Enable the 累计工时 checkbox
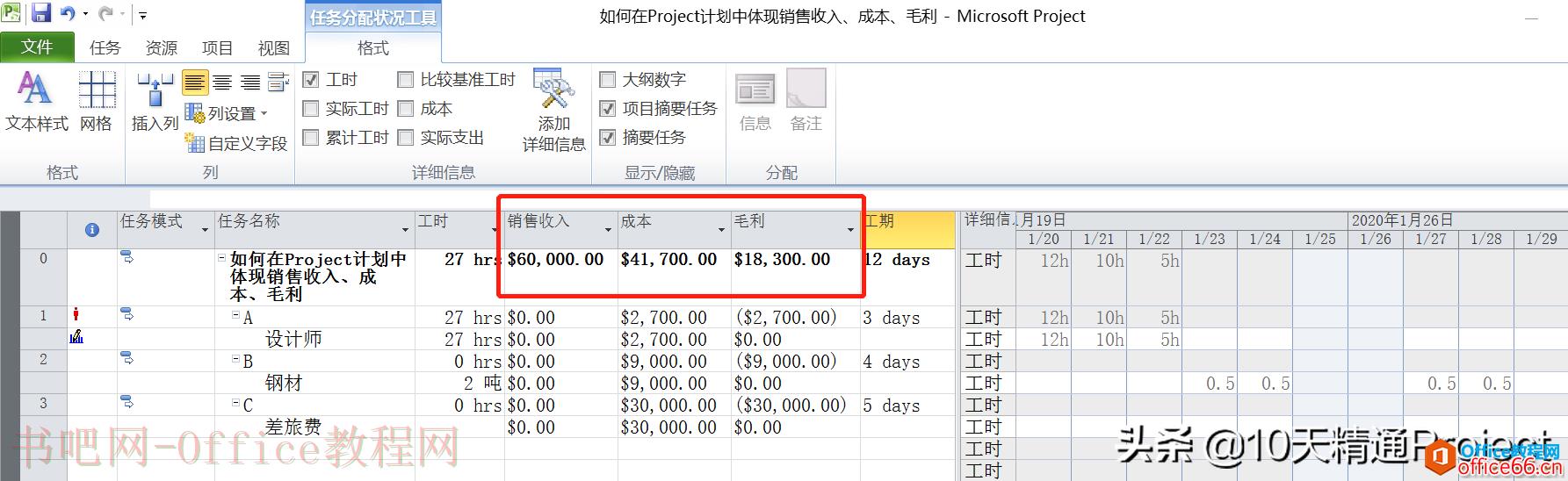 coord(310,138)
